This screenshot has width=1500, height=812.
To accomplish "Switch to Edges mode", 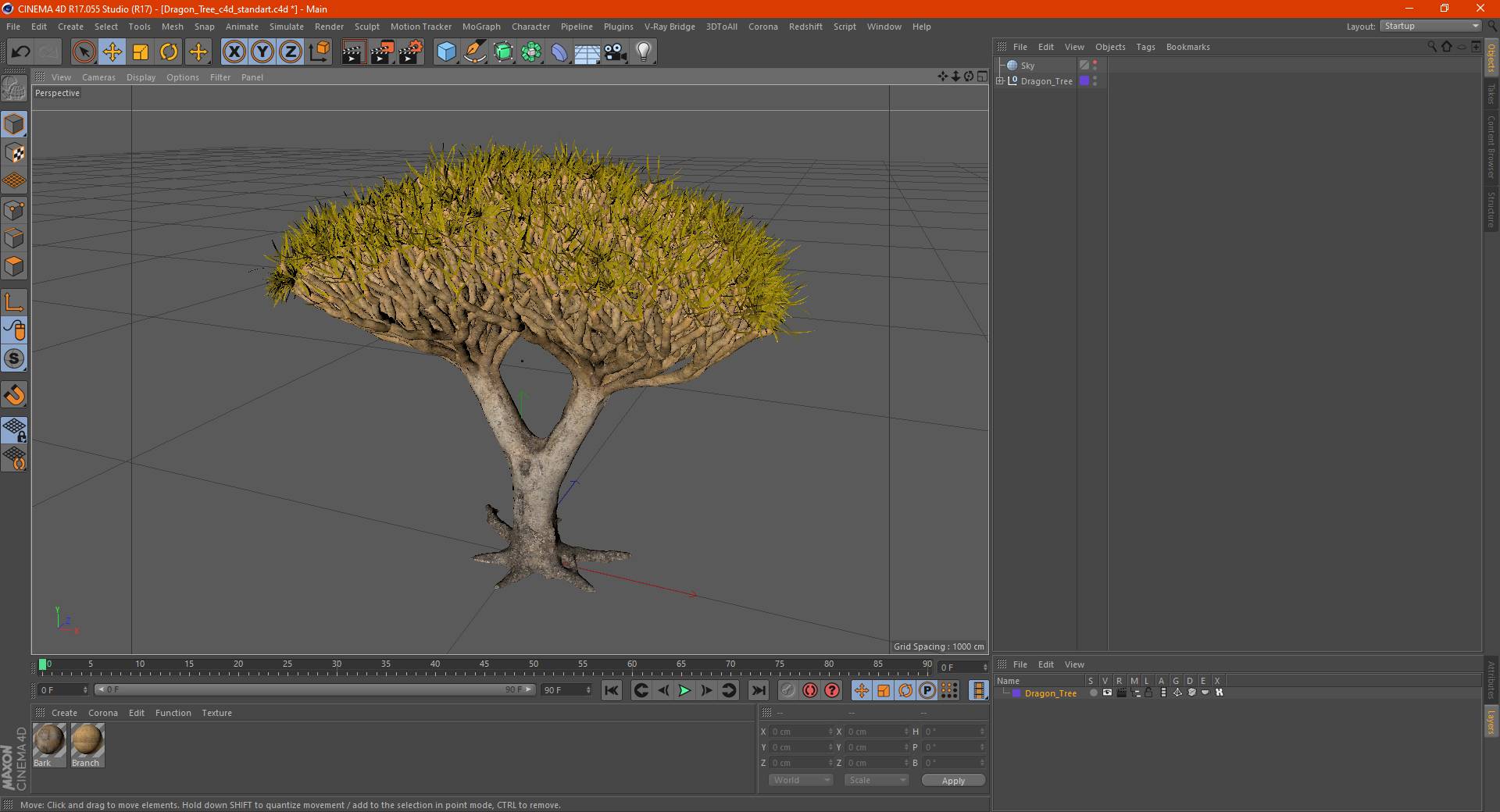I will point(14,237).
